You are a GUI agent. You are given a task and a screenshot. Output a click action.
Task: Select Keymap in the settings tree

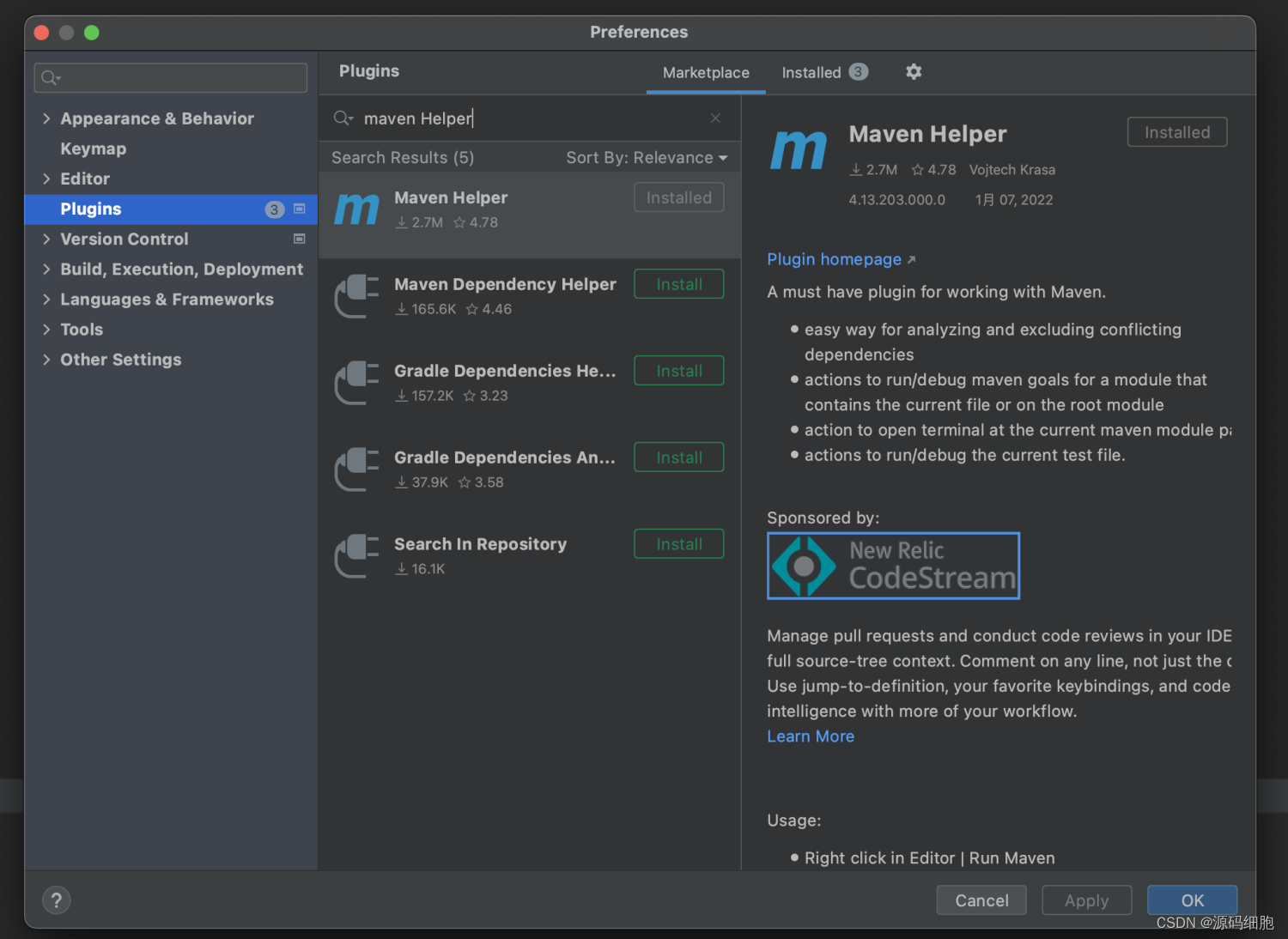pos(93,148)
